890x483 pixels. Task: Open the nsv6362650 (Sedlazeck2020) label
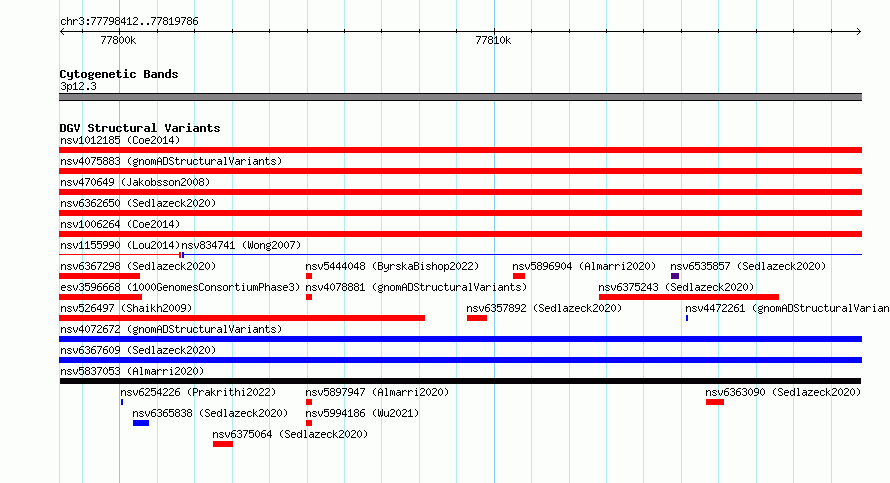point(138,203)
